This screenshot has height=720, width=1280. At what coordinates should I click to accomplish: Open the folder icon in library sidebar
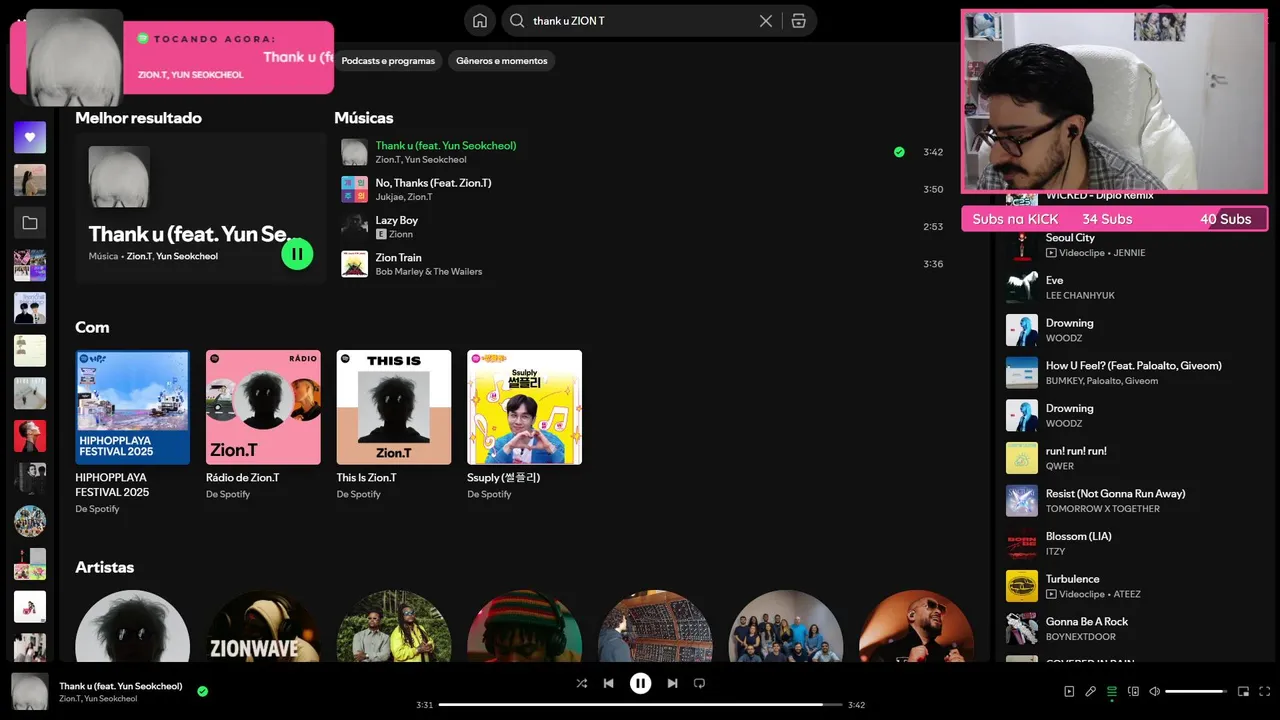coord(30,223)
